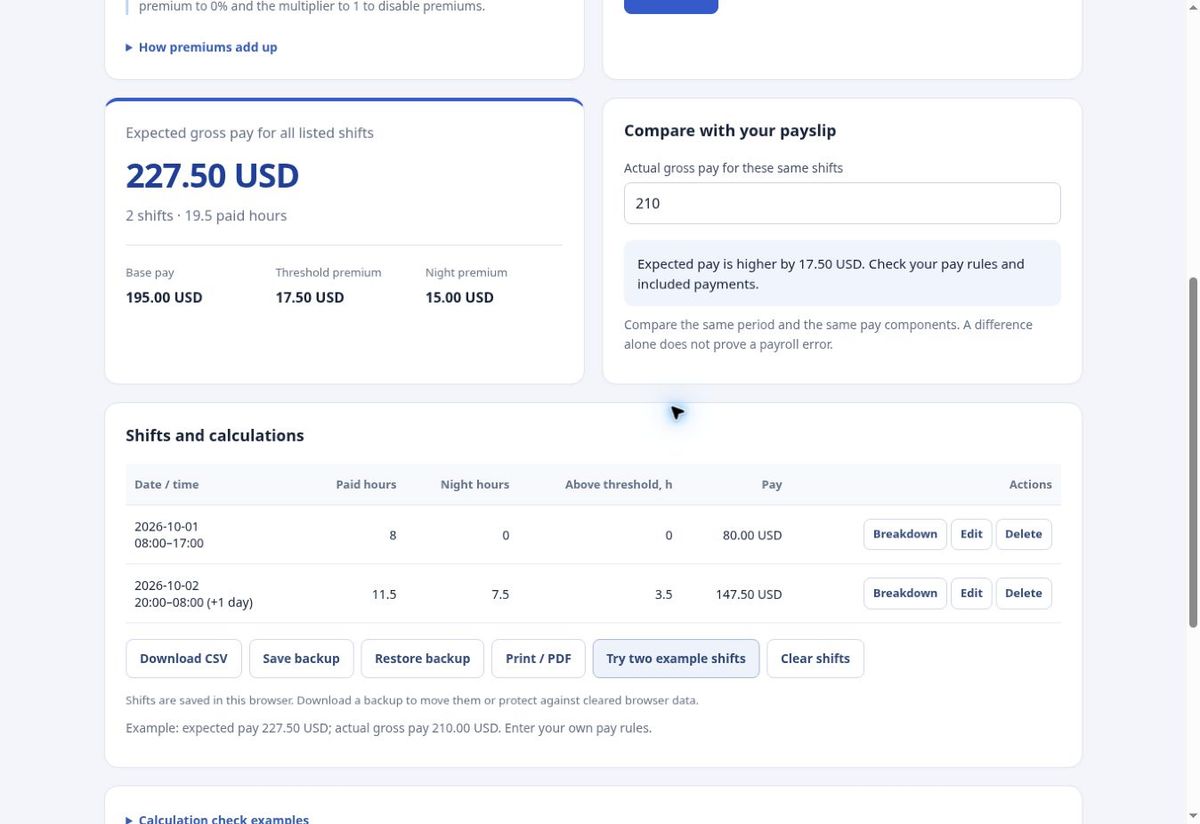The width and height of the screenshot is (1200, 824).
Task: Click the 'Shifts and calculations' heading
Action: coord(215,435)
